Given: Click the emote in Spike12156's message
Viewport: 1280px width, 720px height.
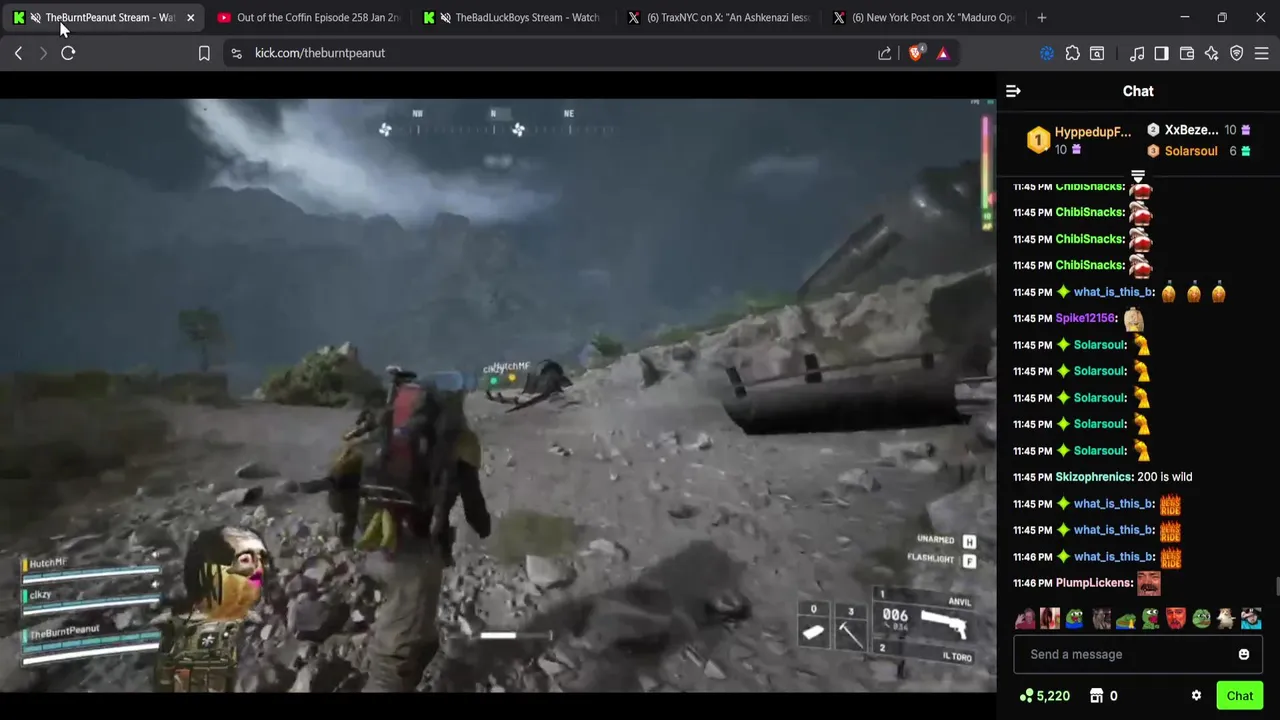Looking at the screenshot, I should coord(1133,319).
